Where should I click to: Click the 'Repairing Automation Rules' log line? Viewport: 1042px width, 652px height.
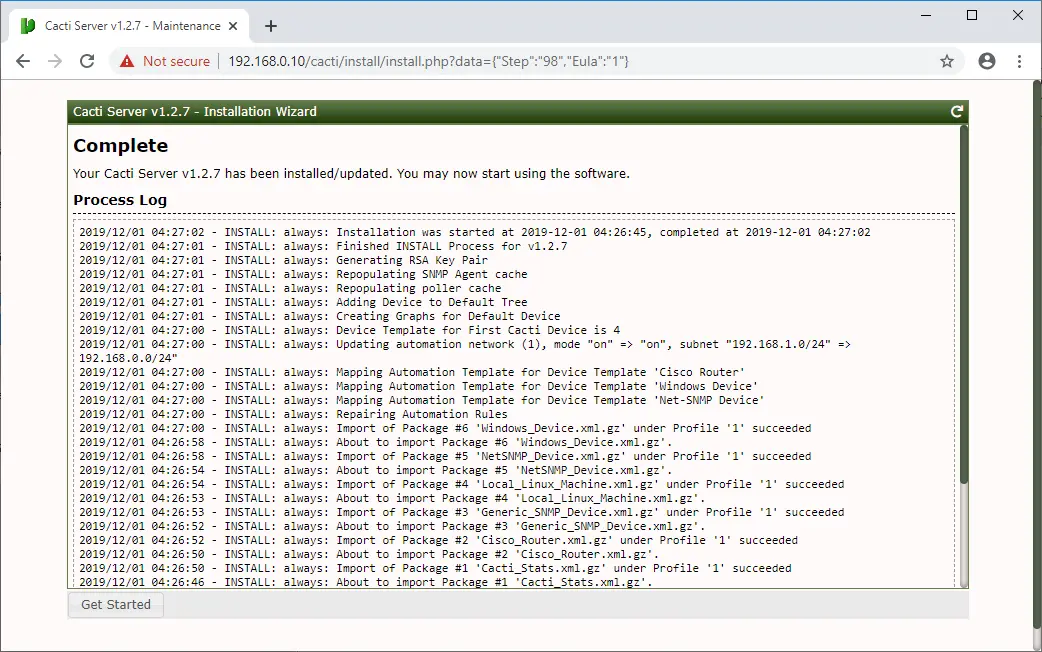pyautogui.click(x=293, y=414)
